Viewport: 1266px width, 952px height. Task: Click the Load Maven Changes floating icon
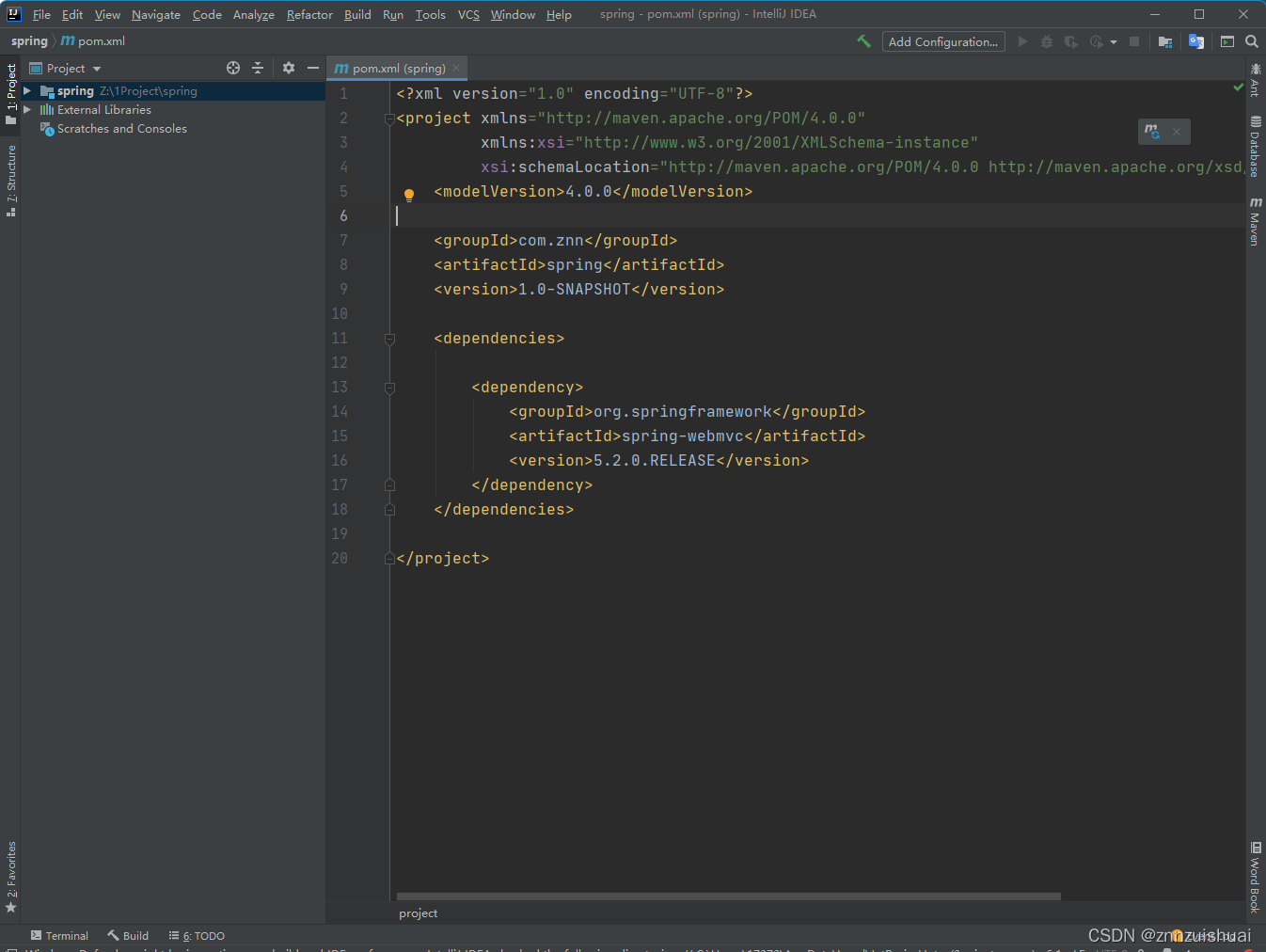click(x=1152, y=132)
